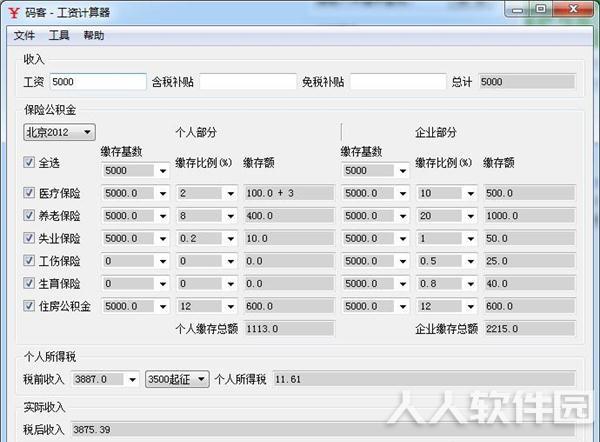The height and width of the screenshot is (442, 600).
Task: Toggle the 医疗保险 checkbox
Action: [29, 192]
